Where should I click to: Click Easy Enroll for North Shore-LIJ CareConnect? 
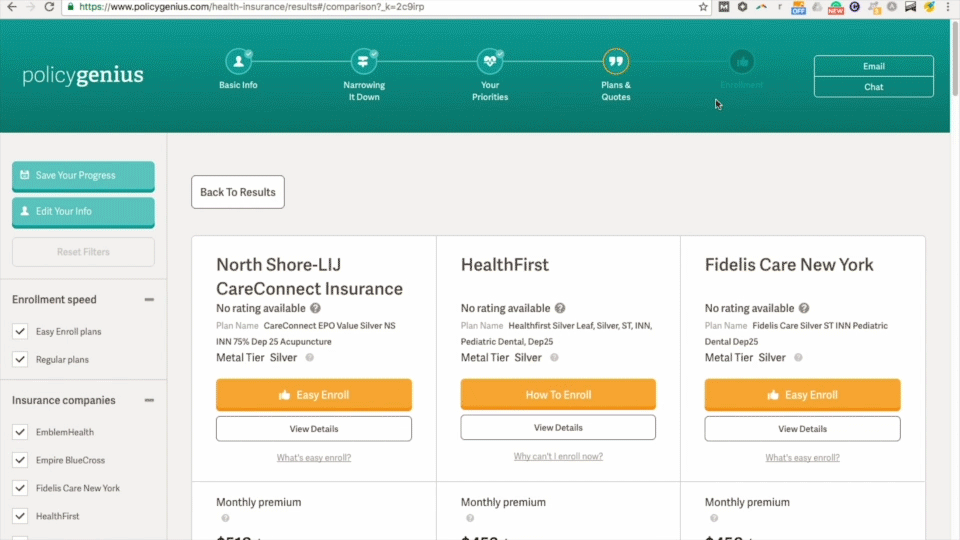pyautogui.click(x=313, y=395)
